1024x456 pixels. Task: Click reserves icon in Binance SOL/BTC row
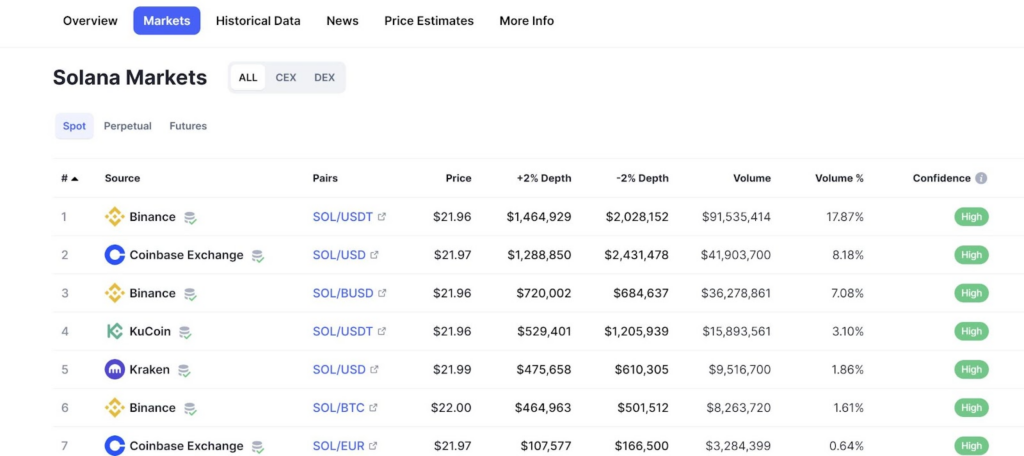click(x=190, y=408)
